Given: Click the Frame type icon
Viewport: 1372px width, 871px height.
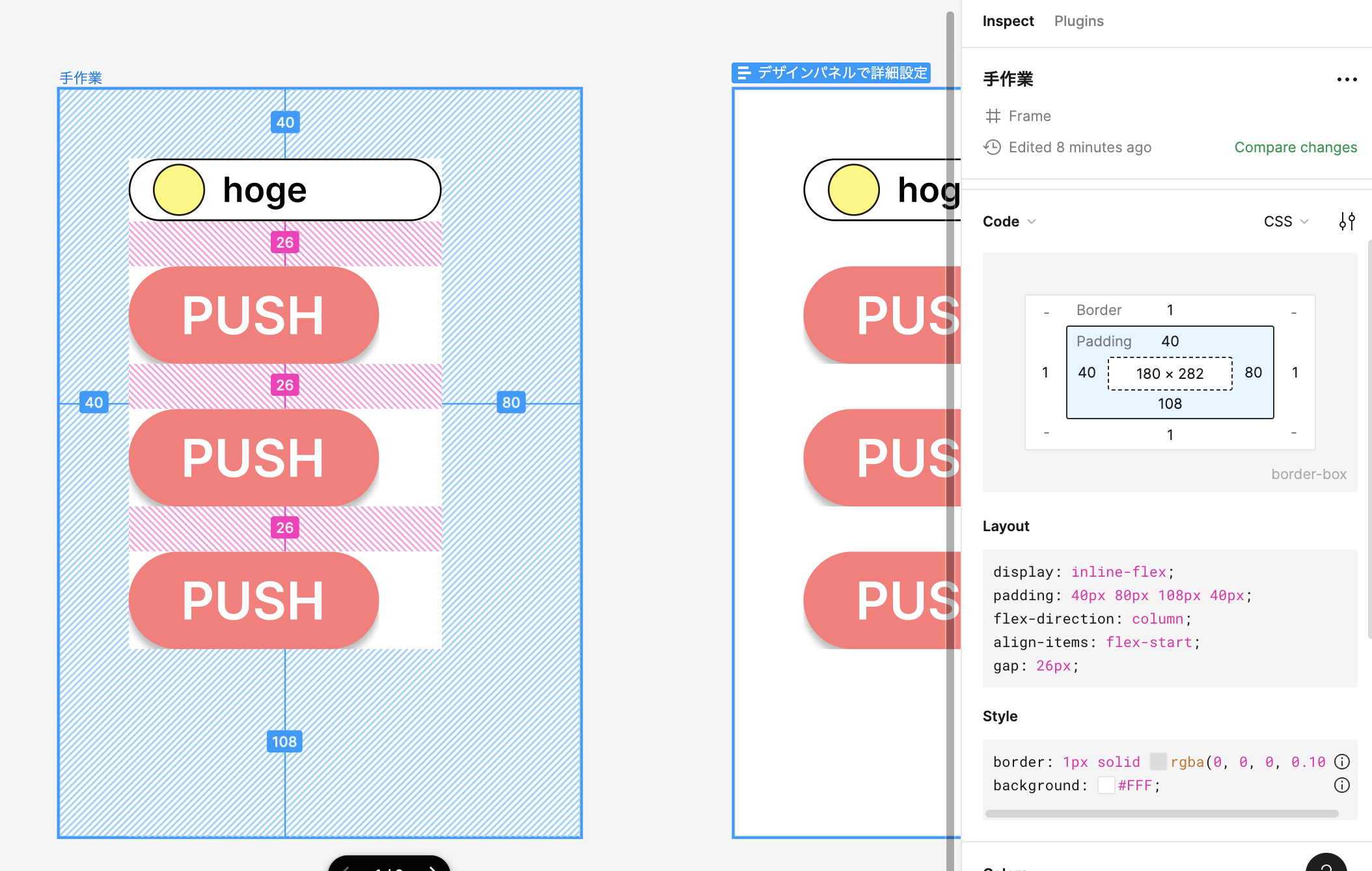Looking at the screenshot, I should [993, 116].
